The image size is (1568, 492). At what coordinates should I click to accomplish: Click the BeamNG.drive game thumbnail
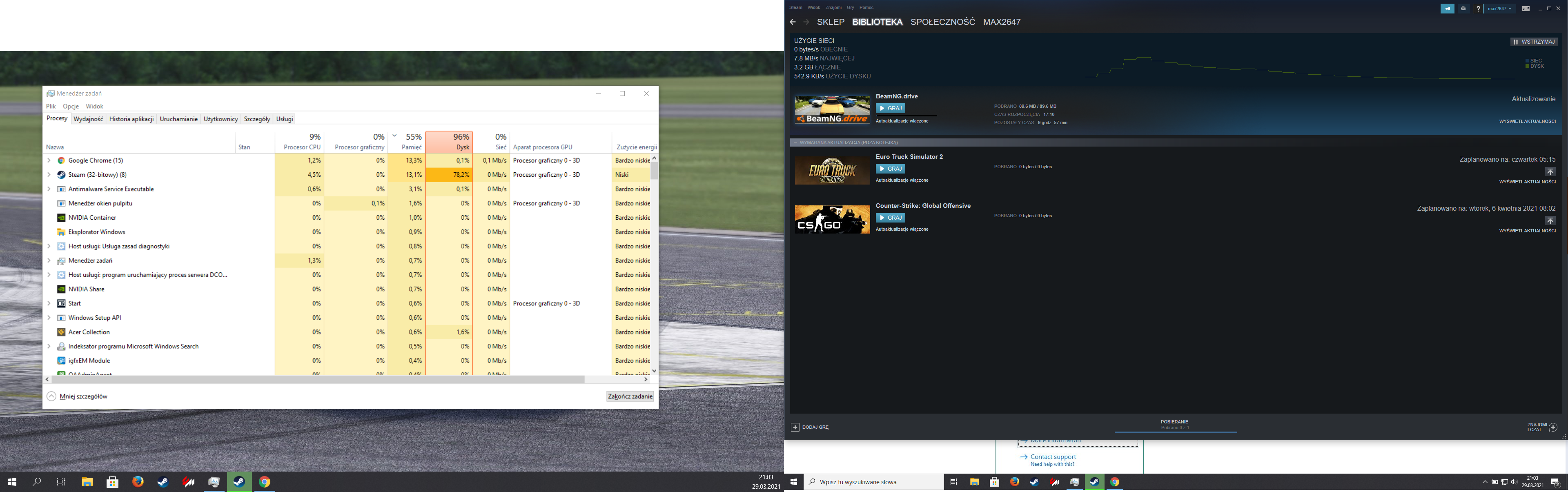pyautogui.click(x=832, y=109)
